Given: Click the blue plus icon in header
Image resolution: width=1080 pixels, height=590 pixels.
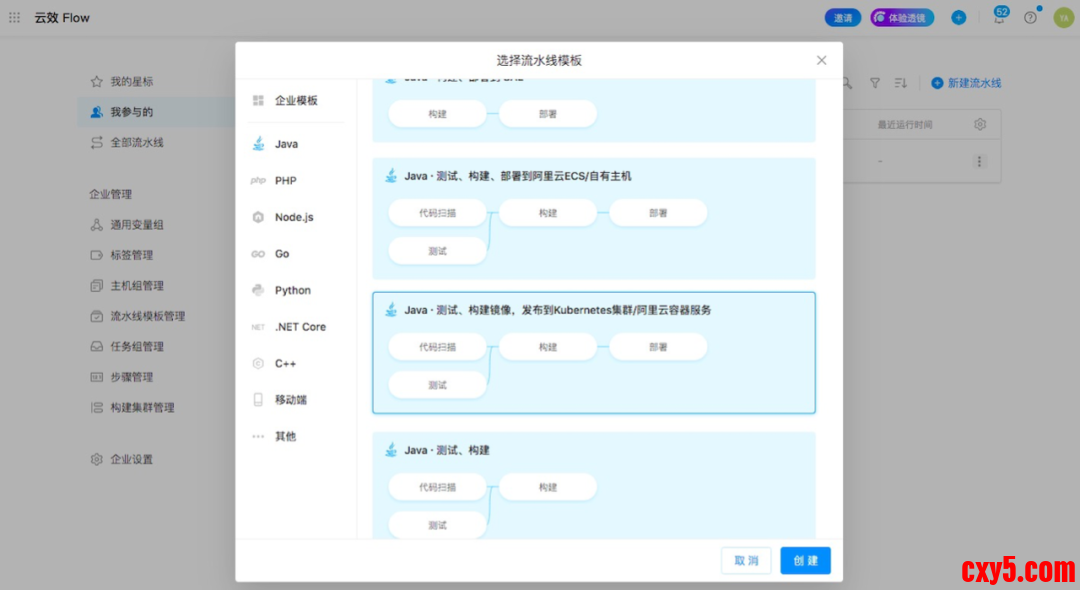Looking at the screenshot, I should (x=958, y=17).
